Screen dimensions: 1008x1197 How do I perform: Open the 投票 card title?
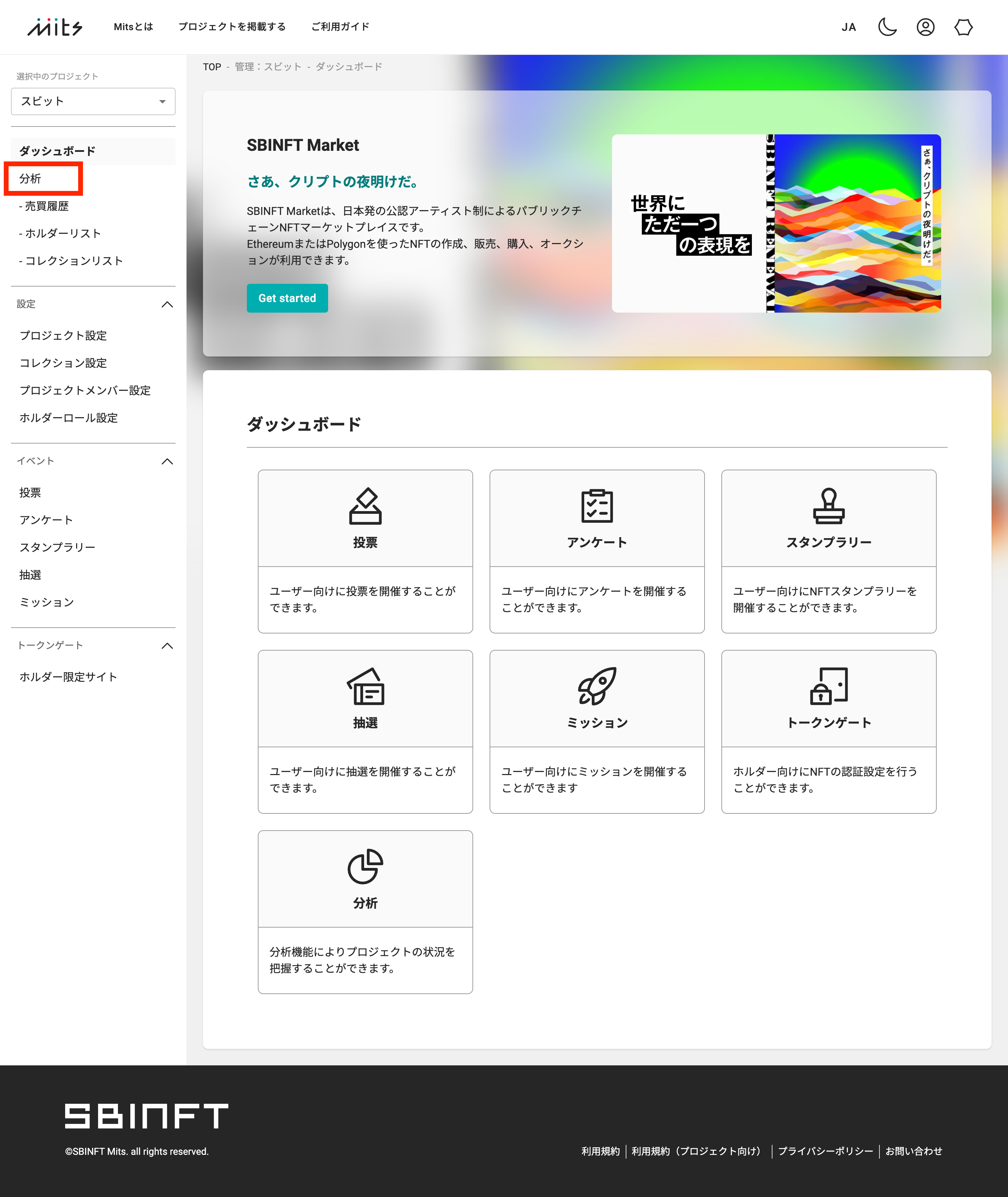(365, 542)
